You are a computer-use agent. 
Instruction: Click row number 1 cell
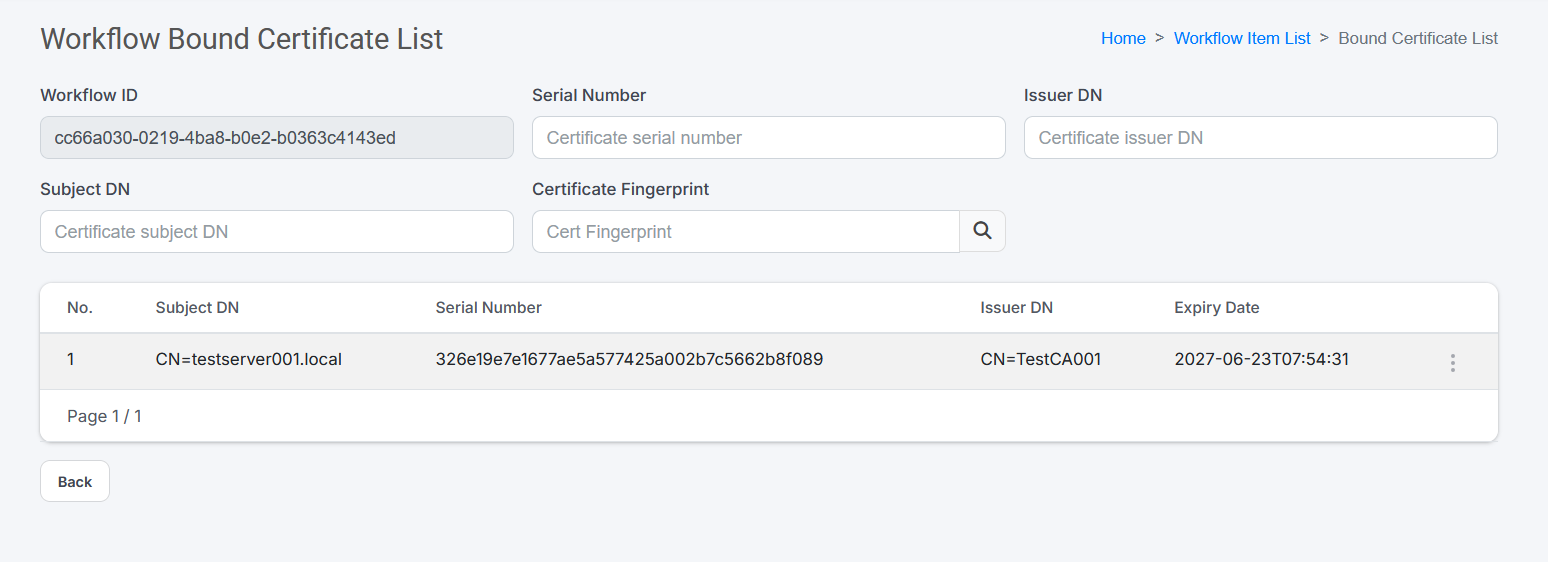click(71, 359)
